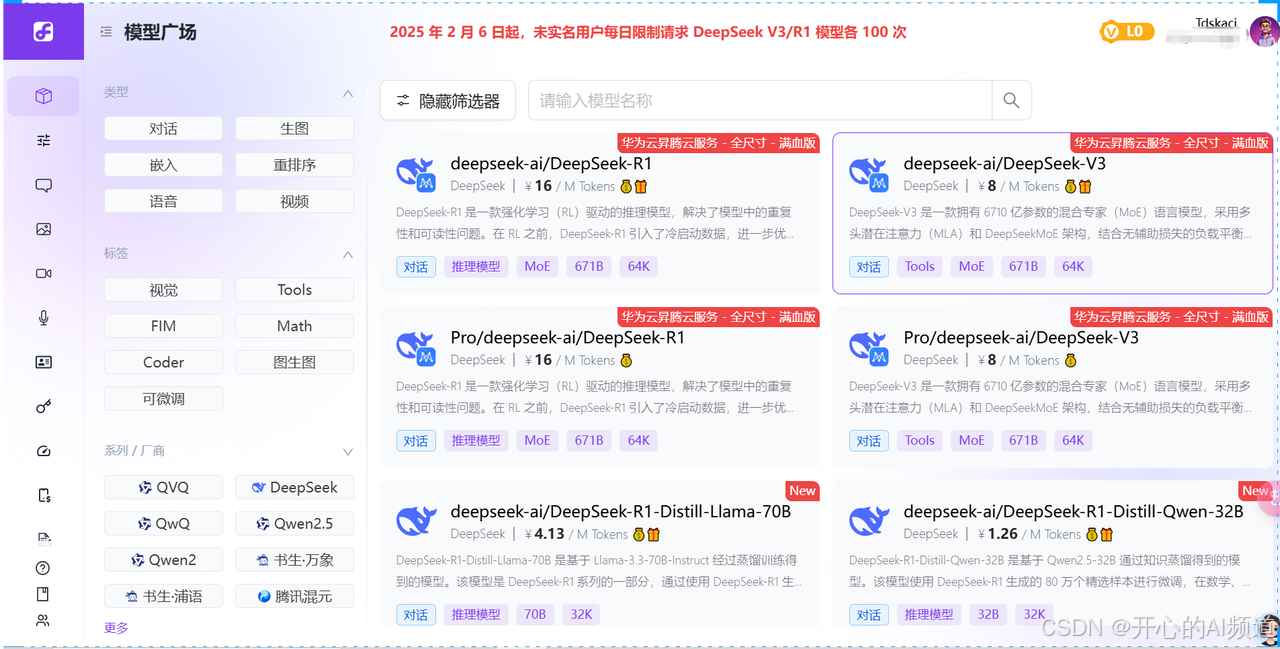
Task: Toggle the 视觉 tag filter
Action: 163,290
